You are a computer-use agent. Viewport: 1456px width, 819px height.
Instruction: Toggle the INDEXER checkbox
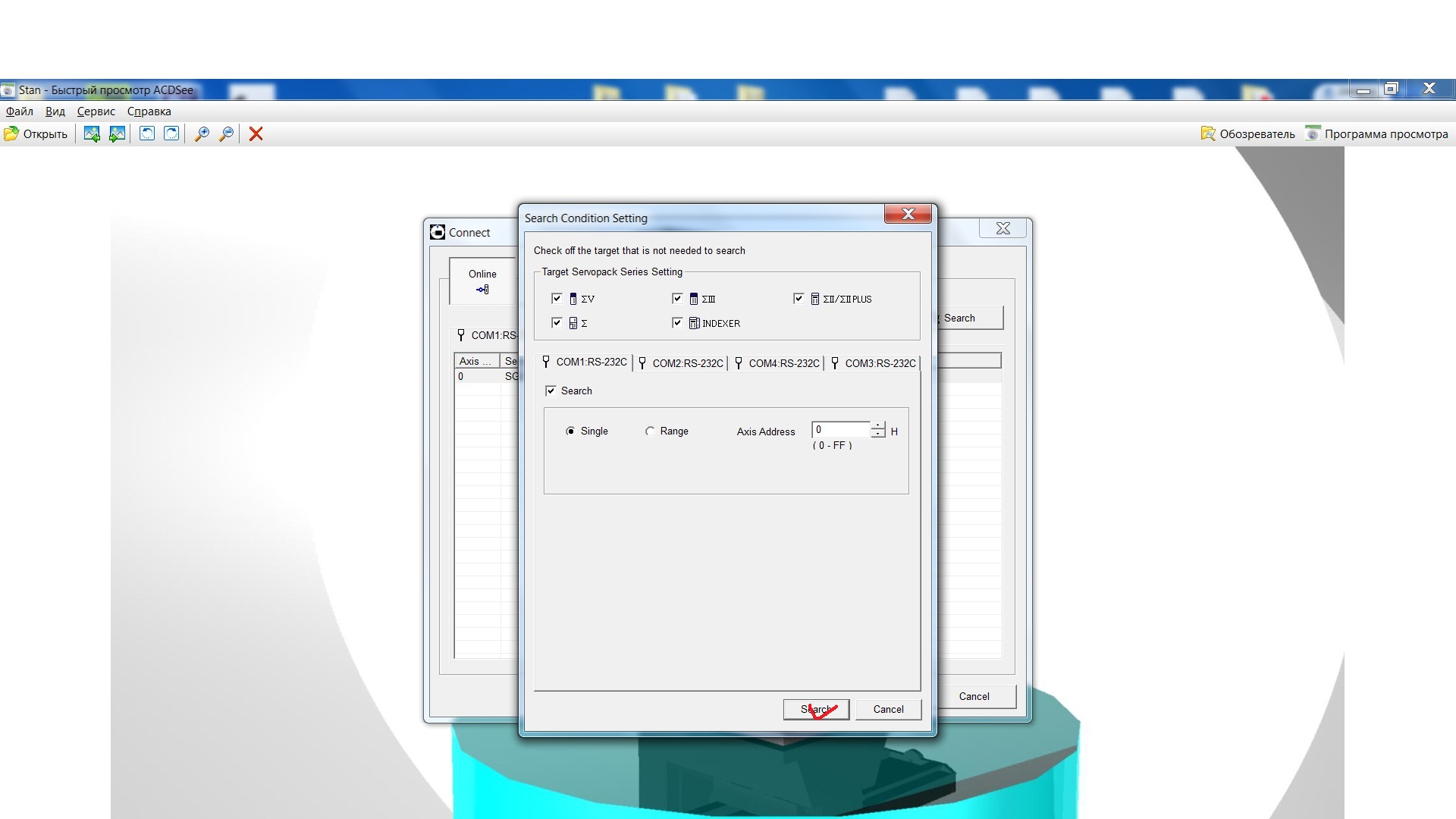[x=677, y=323]
